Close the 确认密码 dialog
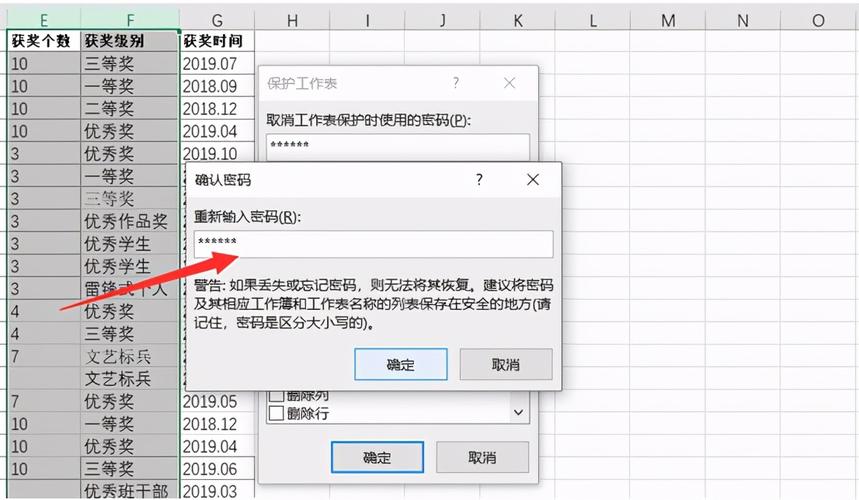 pyautogui.click(x=532, y=180)
